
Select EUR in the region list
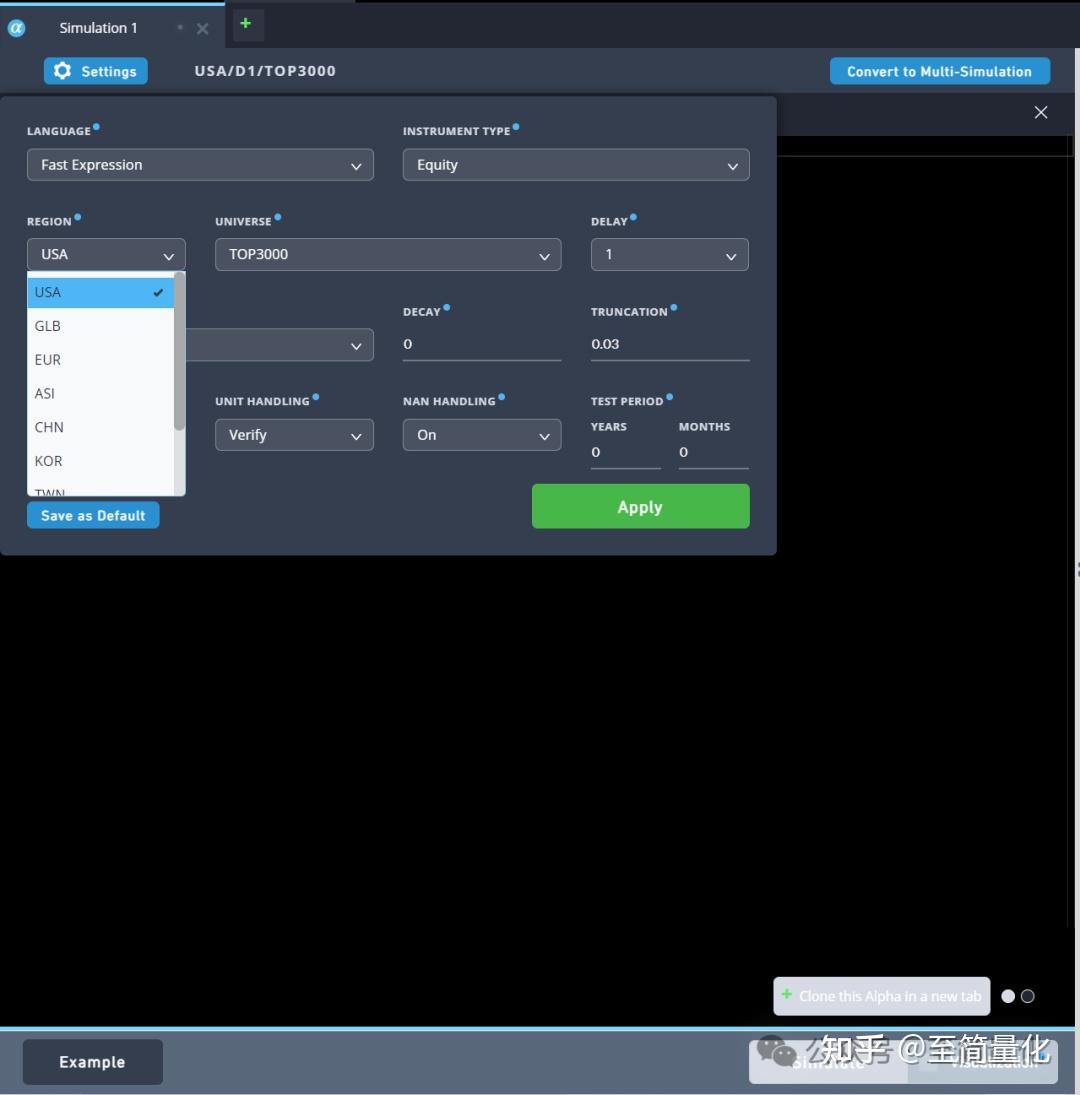(101, 360)
